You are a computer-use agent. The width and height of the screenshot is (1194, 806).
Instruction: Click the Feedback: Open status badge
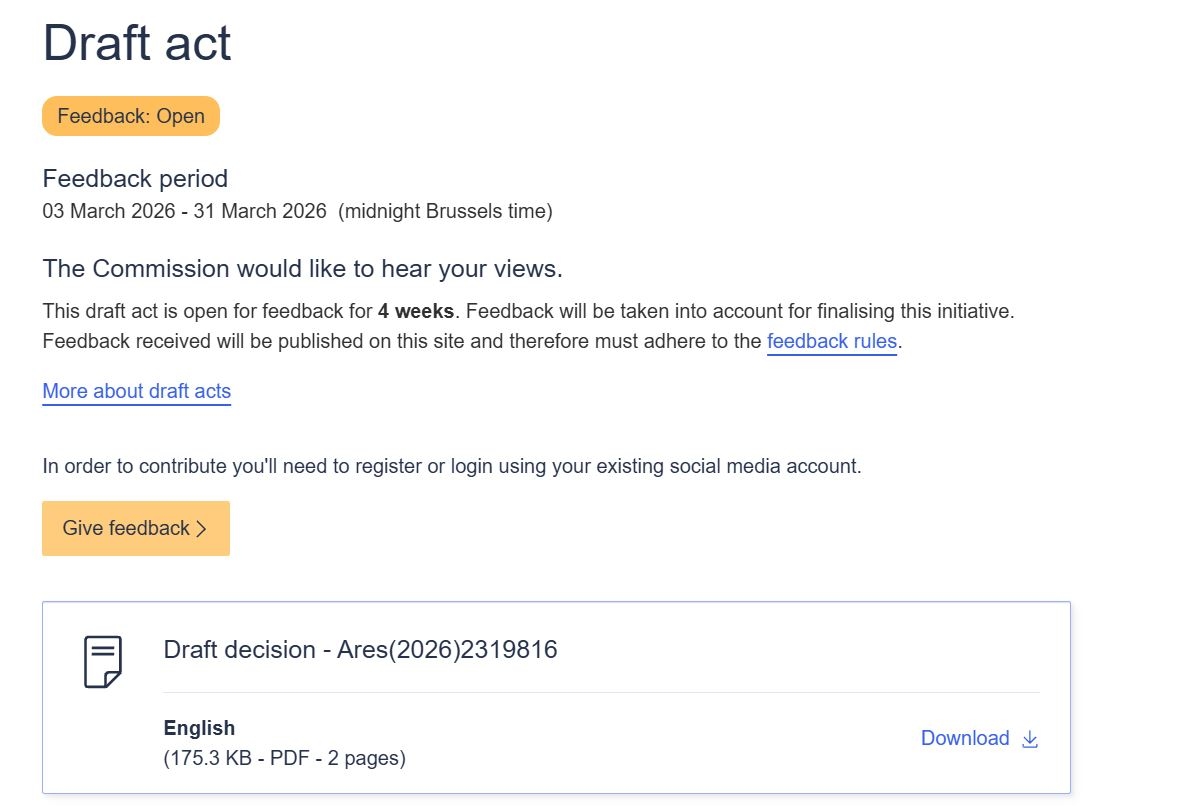click(x=131, y=116)
